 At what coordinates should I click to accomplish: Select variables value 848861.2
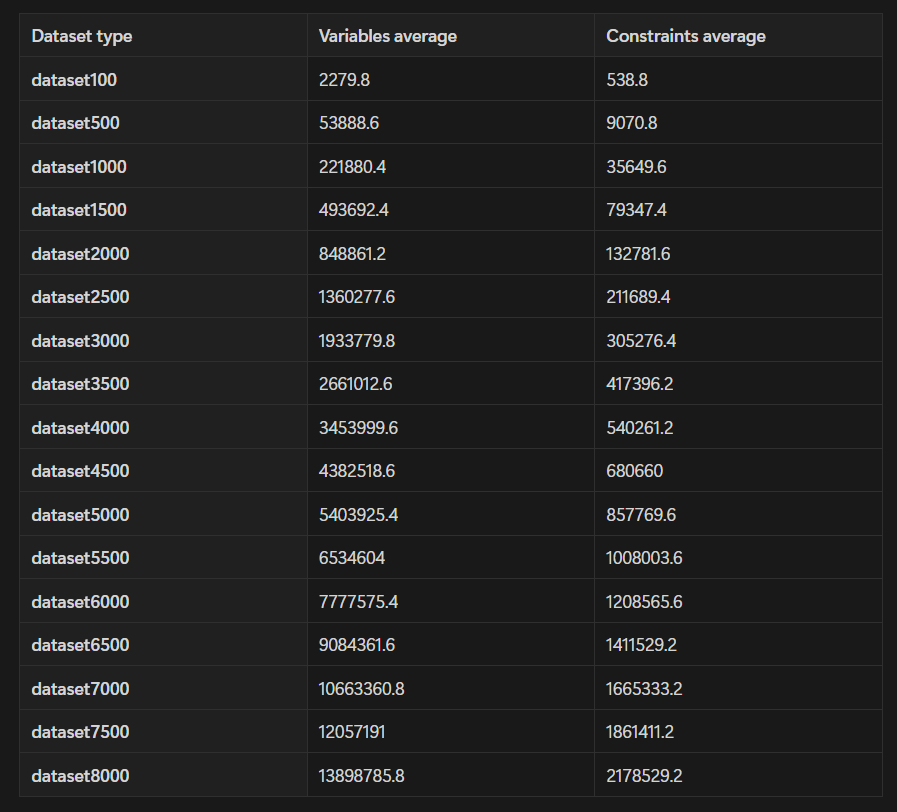pyautogui.click(x=352, y=253)
